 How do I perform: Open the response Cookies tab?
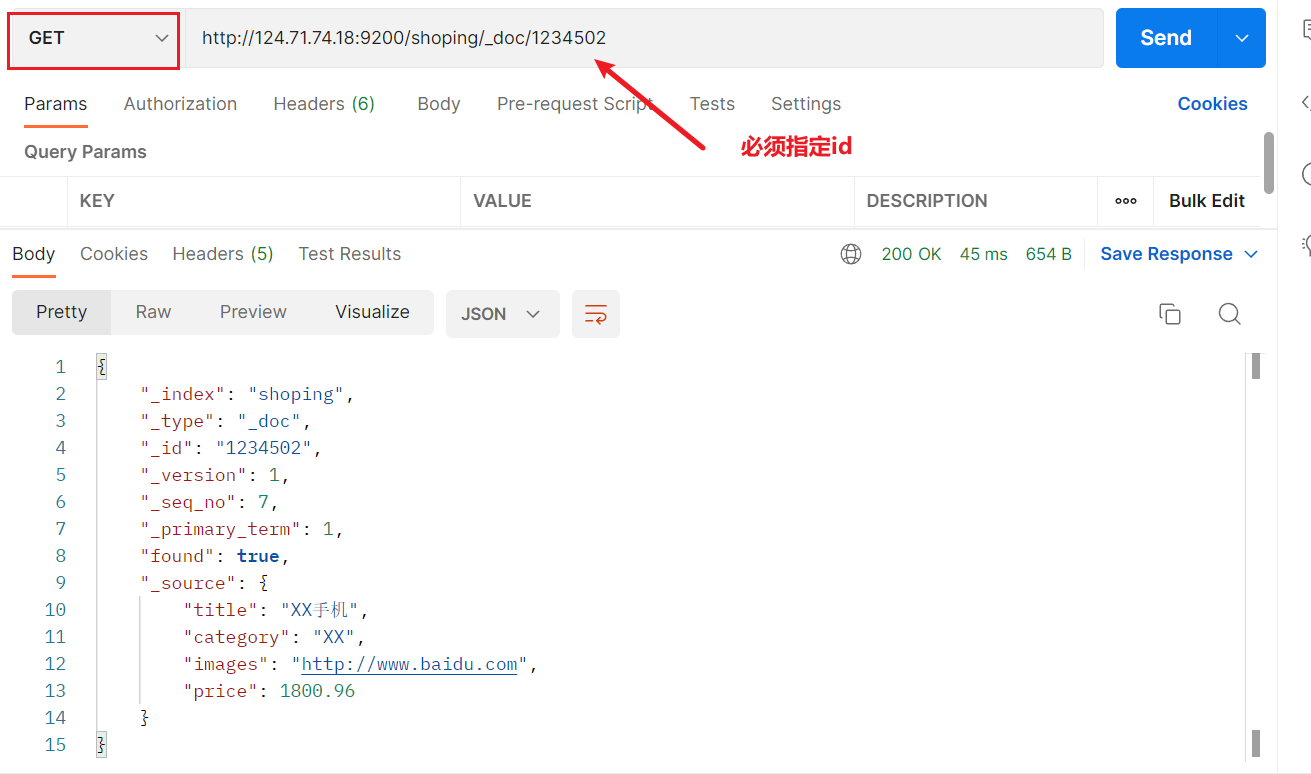(x=114, y=254)
